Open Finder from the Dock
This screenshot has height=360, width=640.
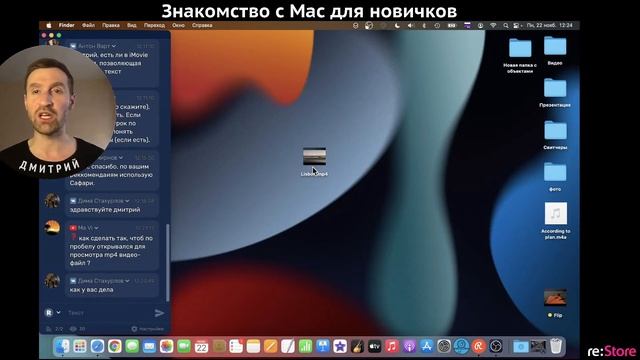(62, 347)
